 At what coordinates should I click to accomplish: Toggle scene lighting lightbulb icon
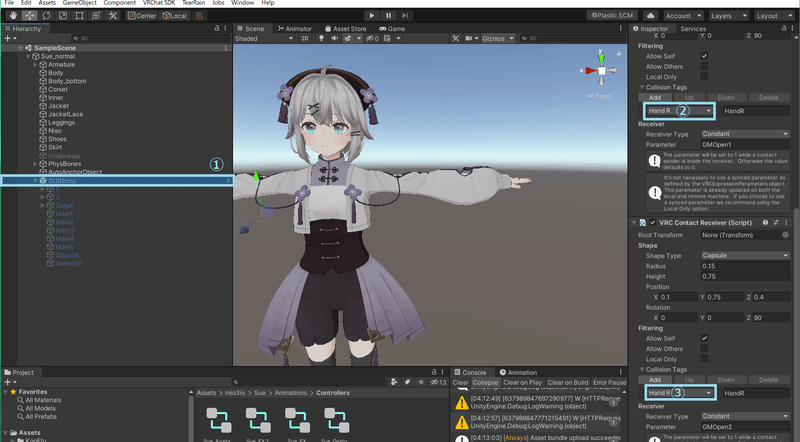tap(321, 38)
